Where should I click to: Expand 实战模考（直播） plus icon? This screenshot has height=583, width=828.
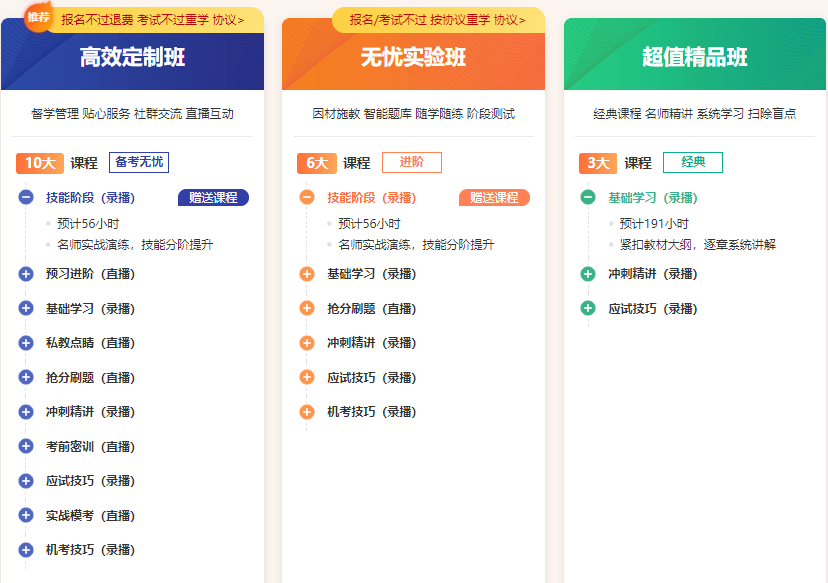click(26, 515)
